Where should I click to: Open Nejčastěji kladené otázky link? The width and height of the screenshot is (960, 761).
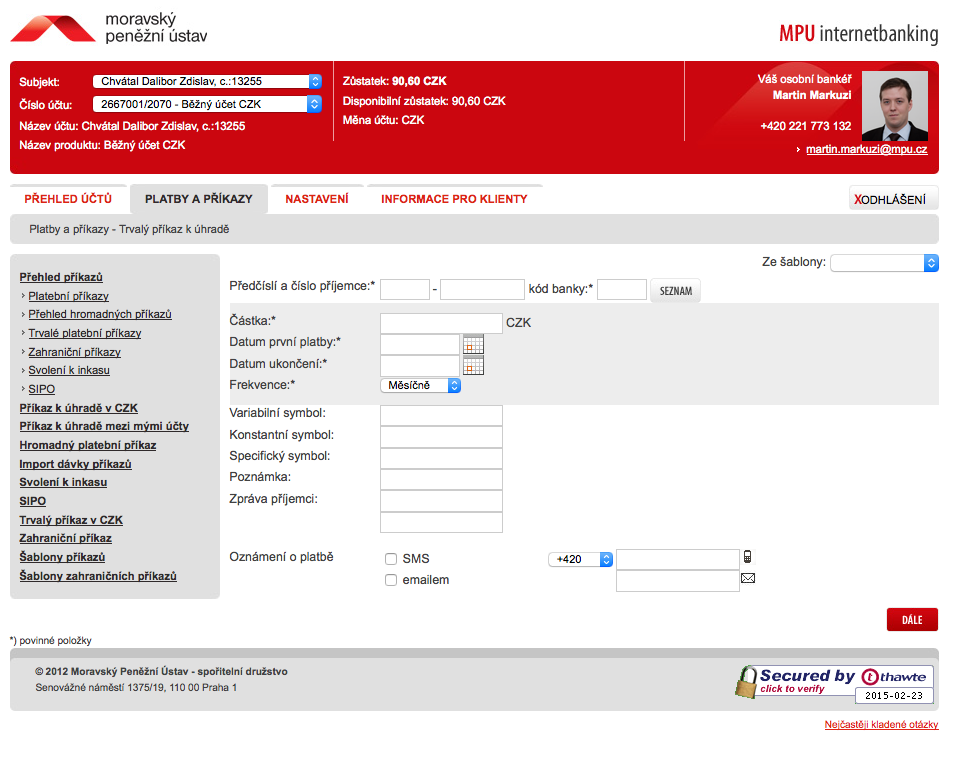[x=881, y=724]
